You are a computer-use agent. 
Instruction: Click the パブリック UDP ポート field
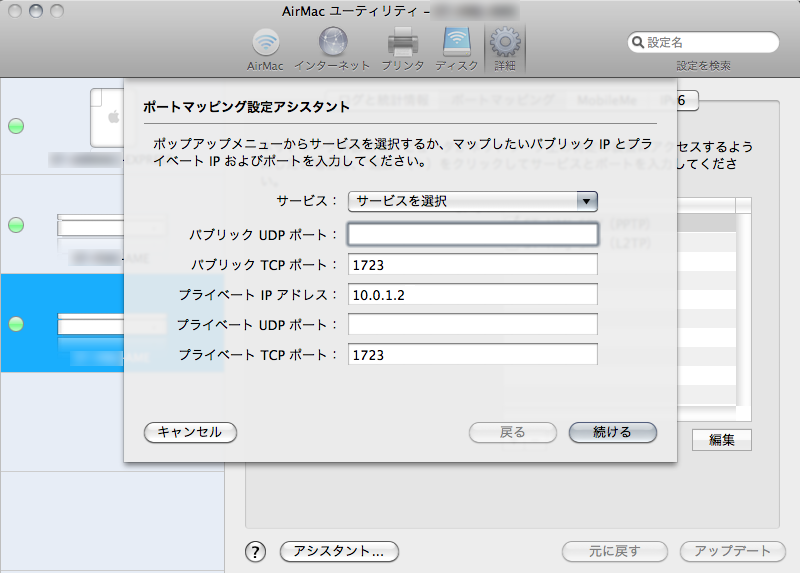pyautogui.click(x=472, y=235)
